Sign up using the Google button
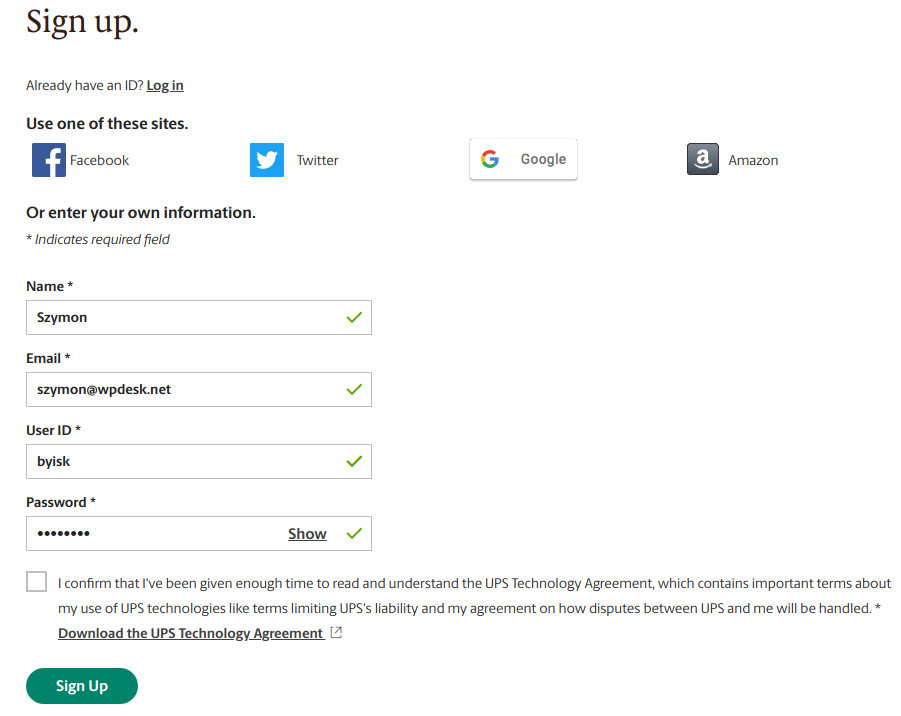 523,159
